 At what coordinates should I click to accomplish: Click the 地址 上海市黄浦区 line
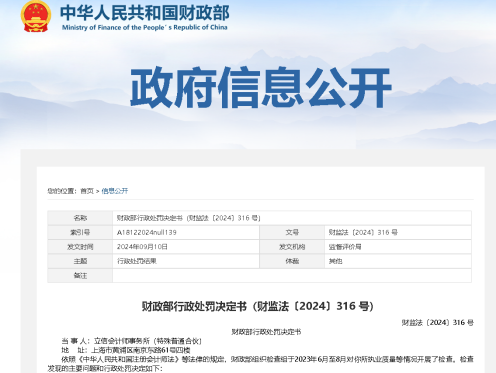tap(126, 350)
